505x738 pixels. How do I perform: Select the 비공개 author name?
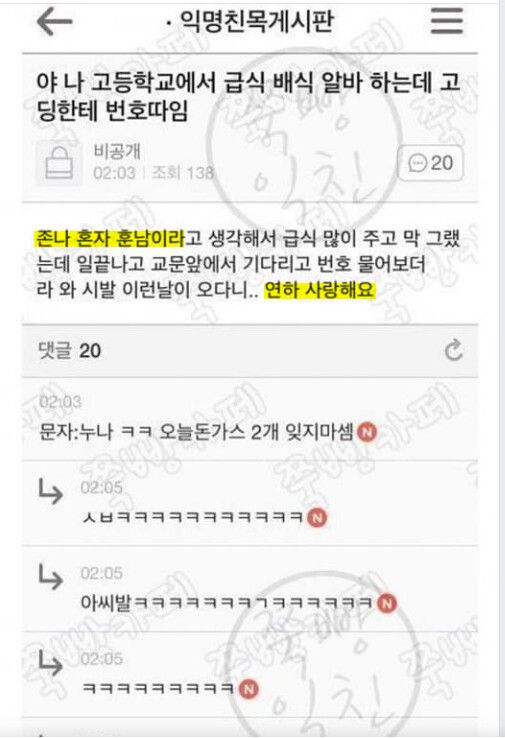point(117,151)
